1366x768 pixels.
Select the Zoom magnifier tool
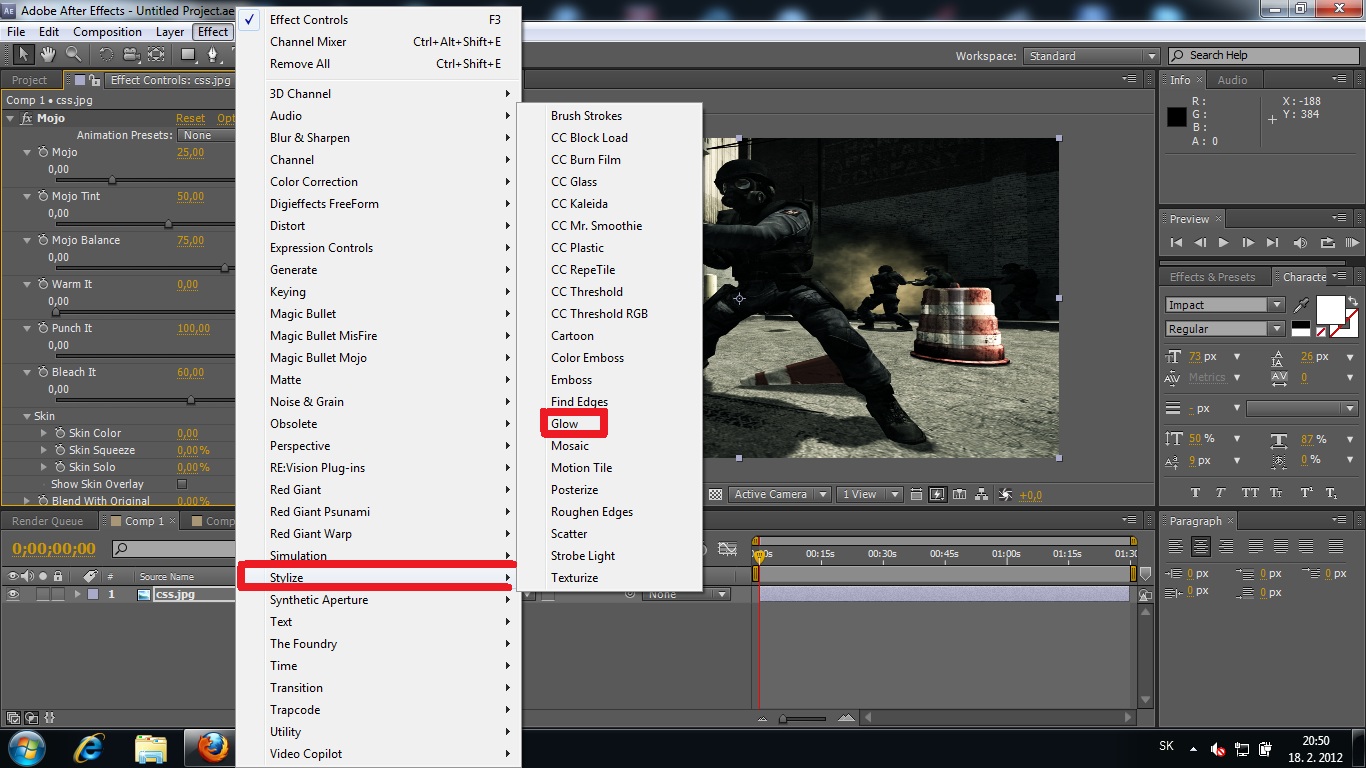[73, 54]
